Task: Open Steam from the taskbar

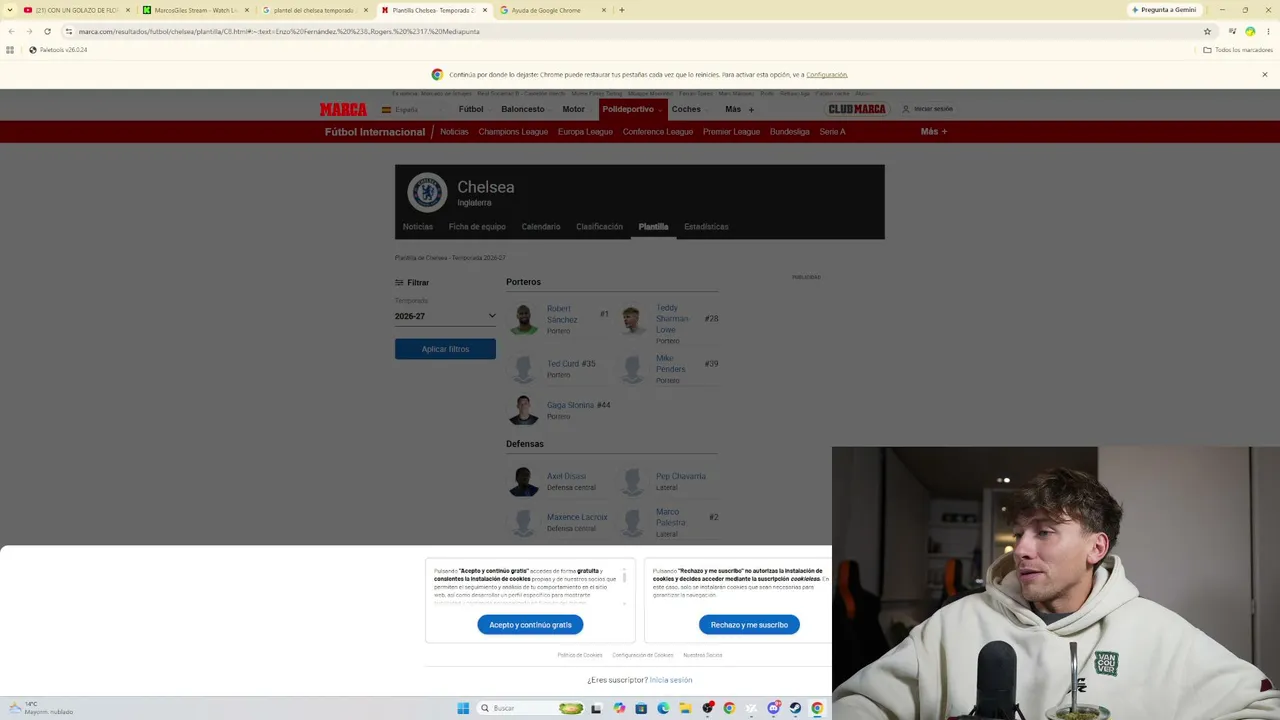Action: (795, 708)
